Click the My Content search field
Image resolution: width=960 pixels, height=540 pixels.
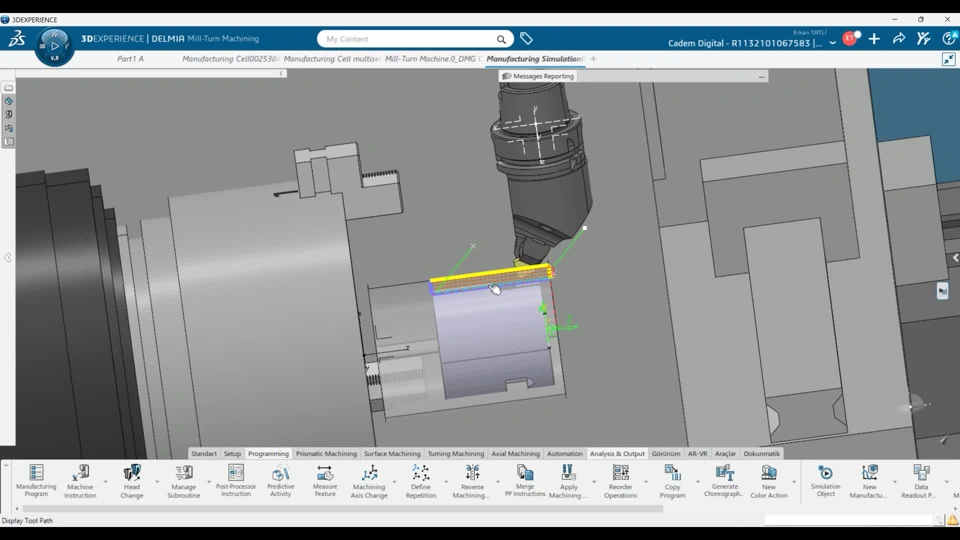tap(405, 39)
